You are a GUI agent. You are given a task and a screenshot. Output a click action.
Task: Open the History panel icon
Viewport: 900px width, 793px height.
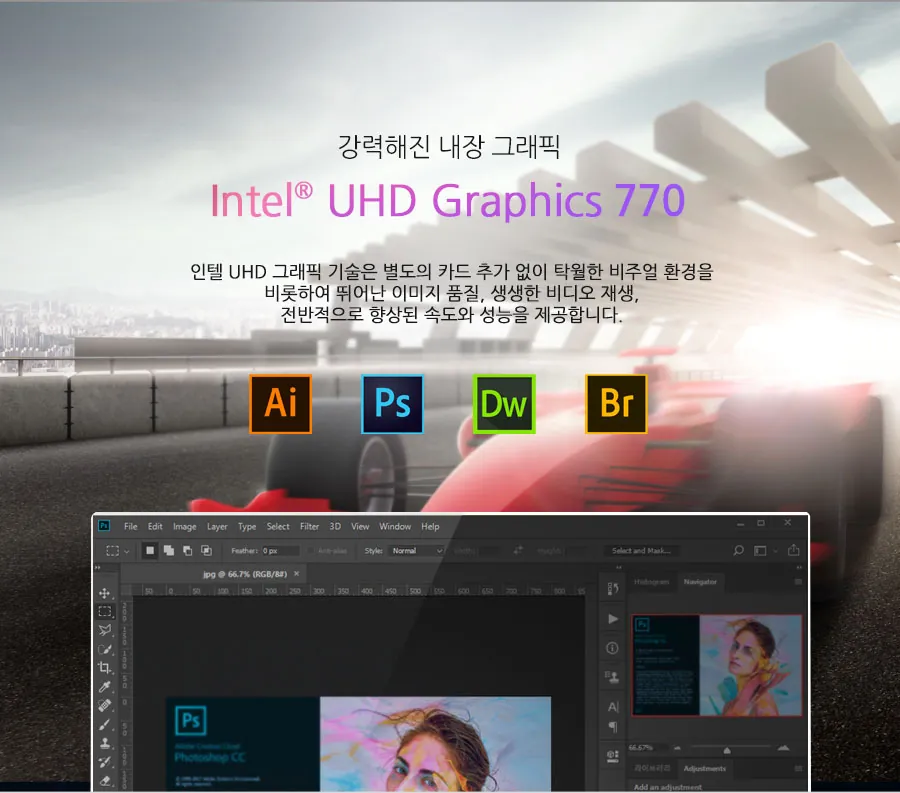click(612, 588)
